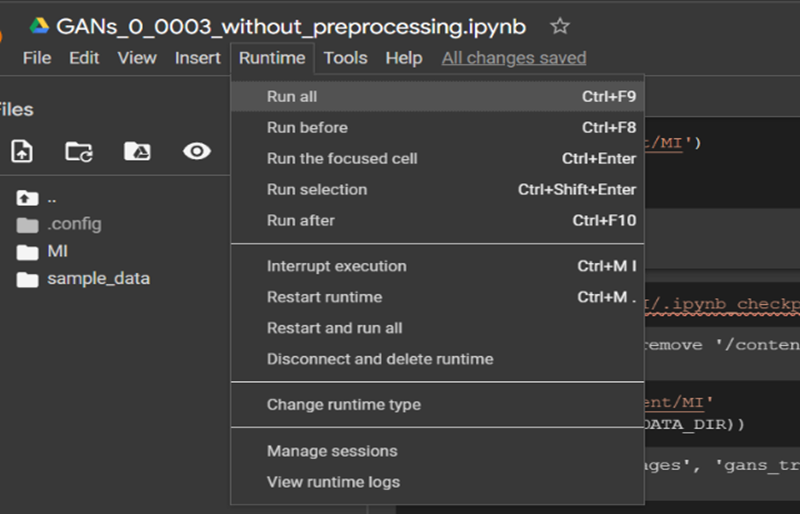Choose Restart runtime option
800x514 pixels.
point(324,297)
